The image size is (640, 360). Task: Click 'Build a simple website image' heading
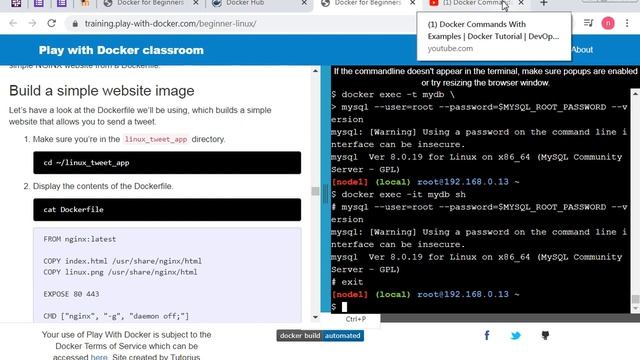102,91
